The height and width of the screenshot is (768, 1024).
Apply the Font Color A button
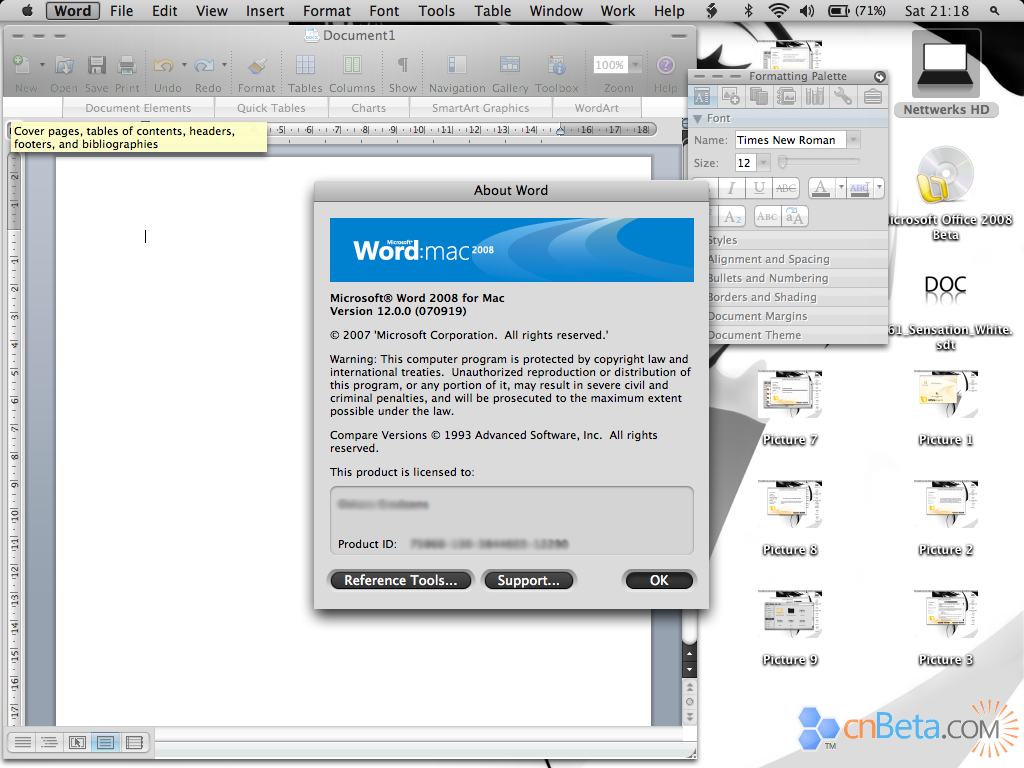coord(822,188)
